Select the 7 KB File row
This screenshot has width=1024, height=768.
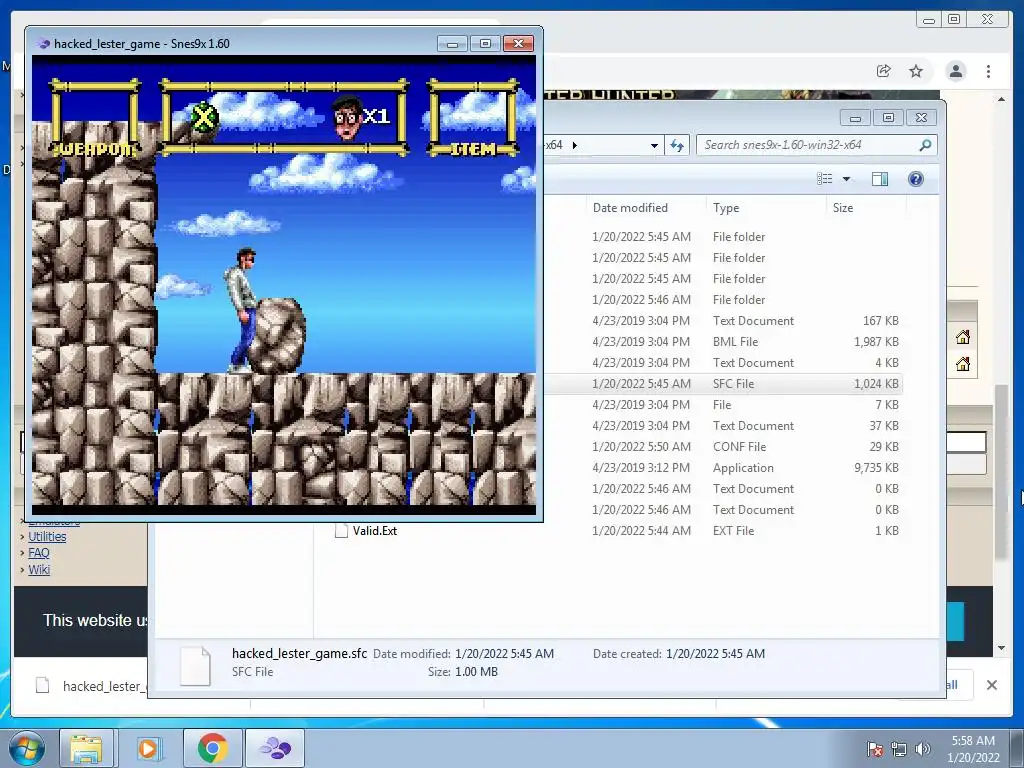click(723, 405)
